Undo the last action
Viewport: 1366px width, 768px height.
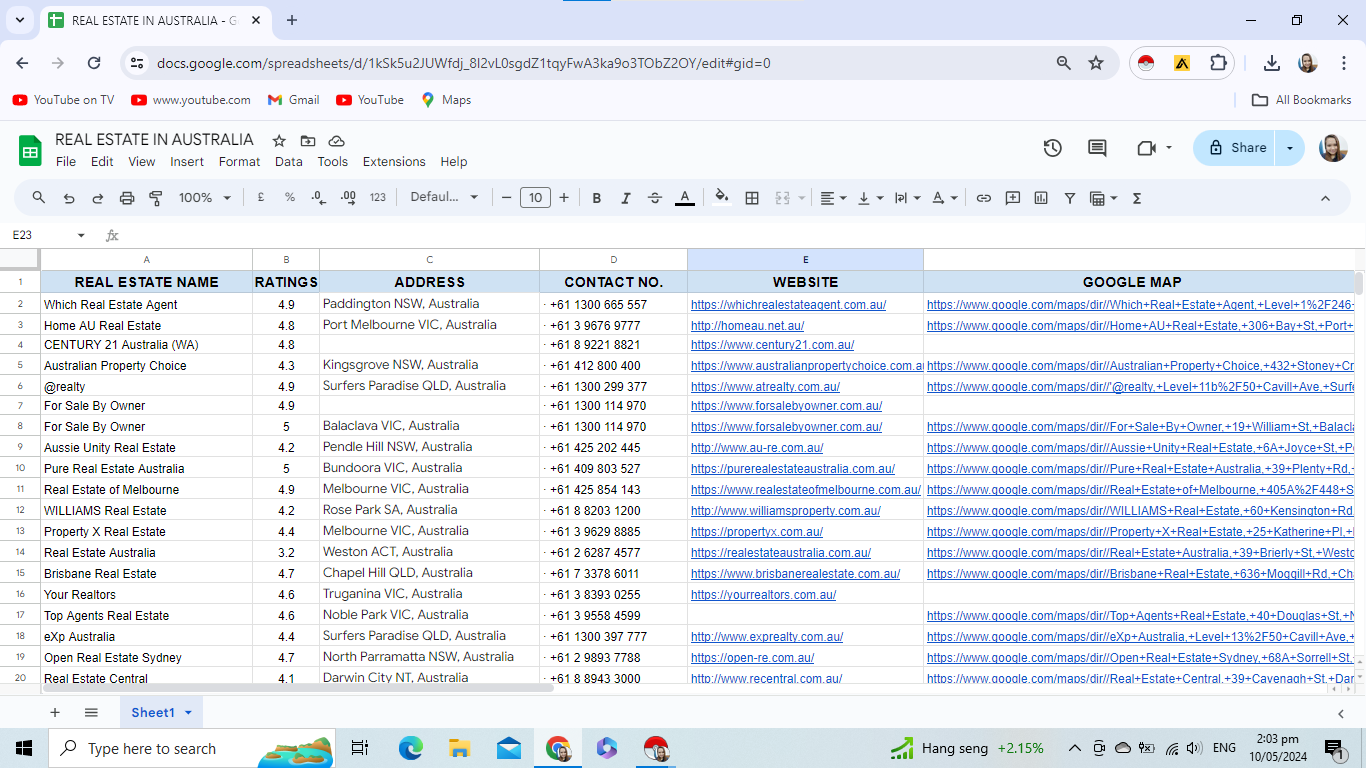tap(69, 198)
